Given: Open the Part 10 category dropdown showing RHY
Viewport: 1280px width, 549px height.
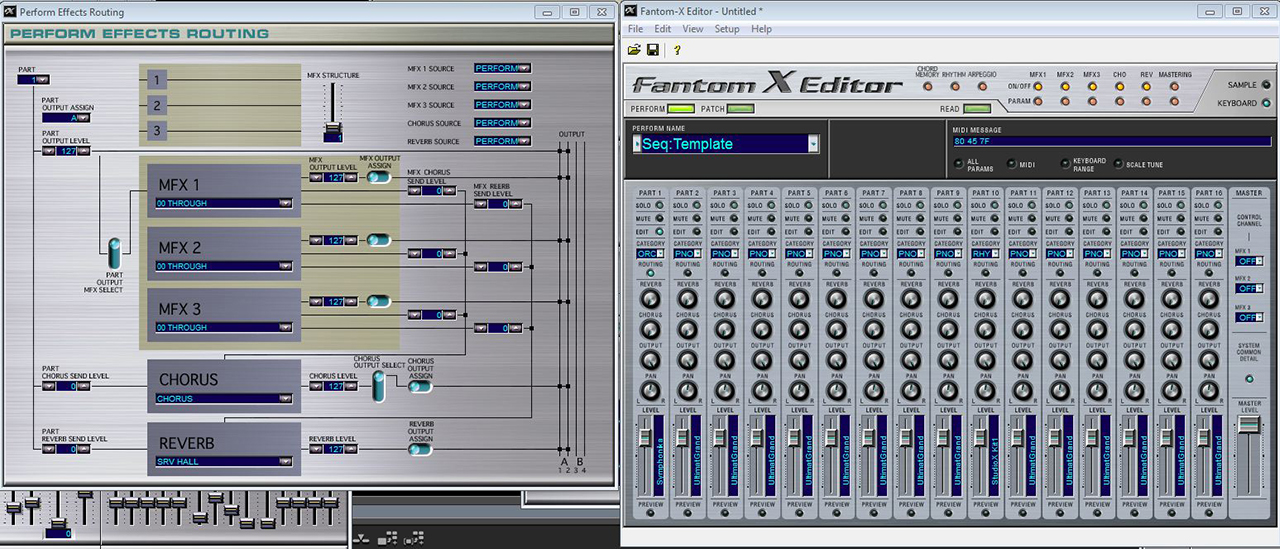Looking at the screenshot, I should coord(986,254).
